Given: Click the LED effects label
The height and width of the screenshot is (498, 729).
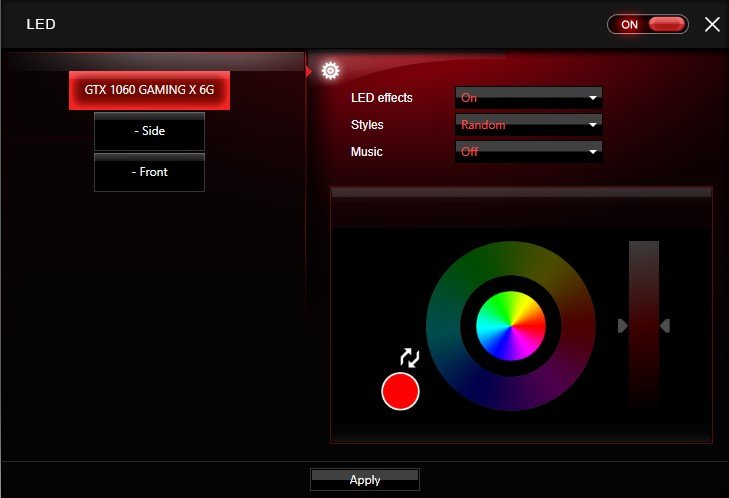Looking at the screenshot, I should tap(382, 98).
